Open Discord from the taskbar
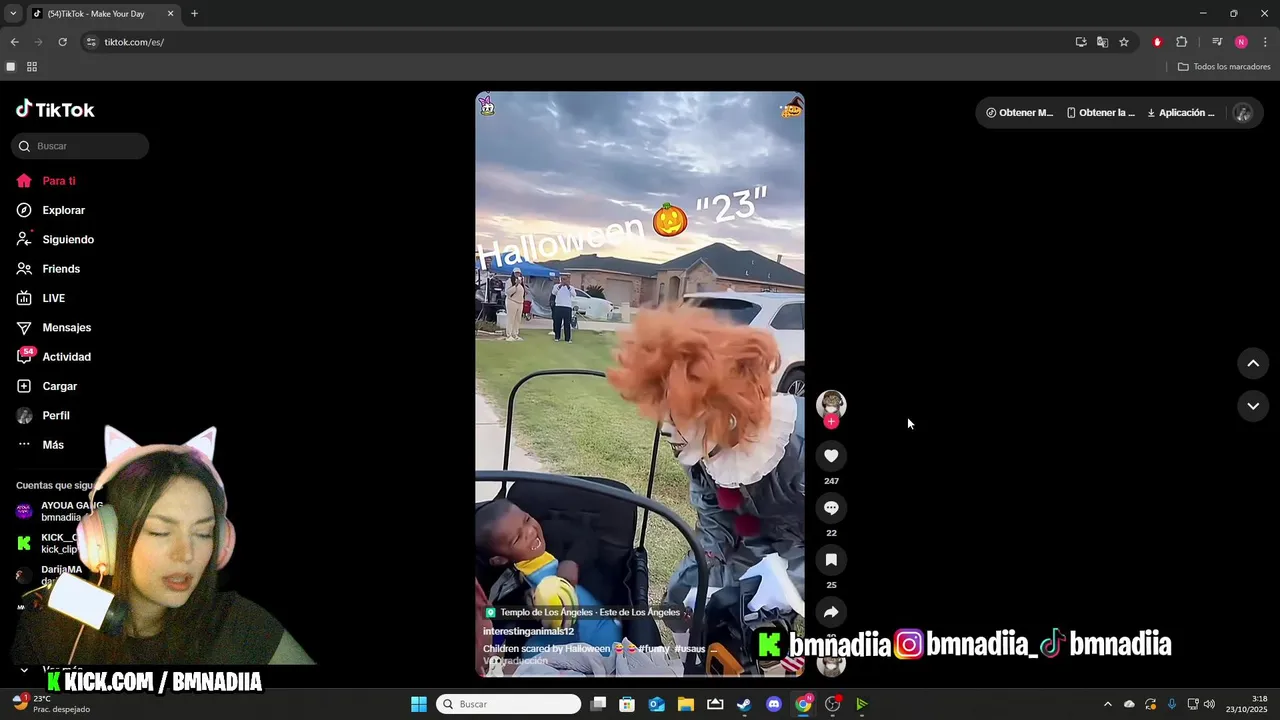 (x=773, y=704)
